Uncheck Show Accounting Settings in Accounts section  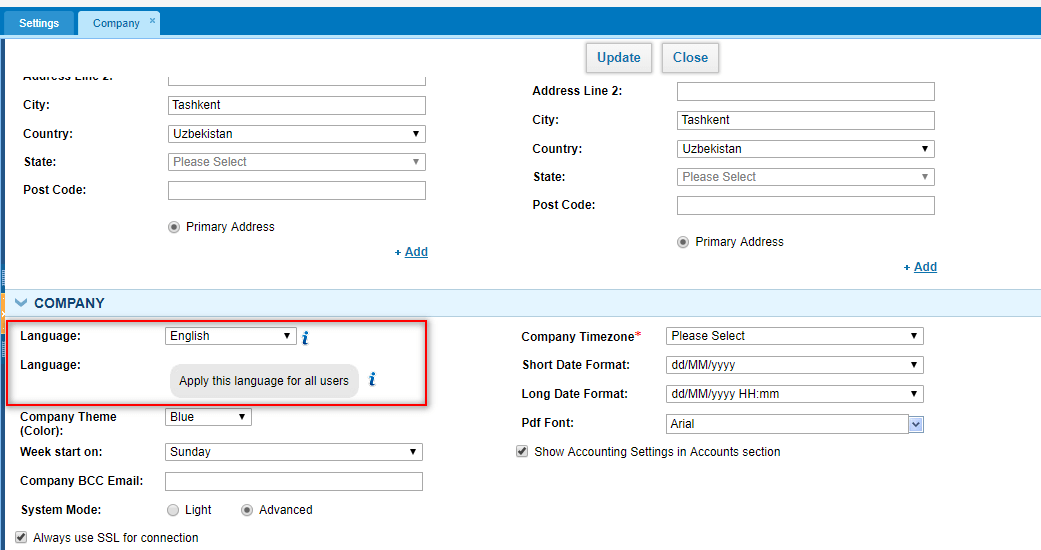pyautogui.click(x=522, y=452)
